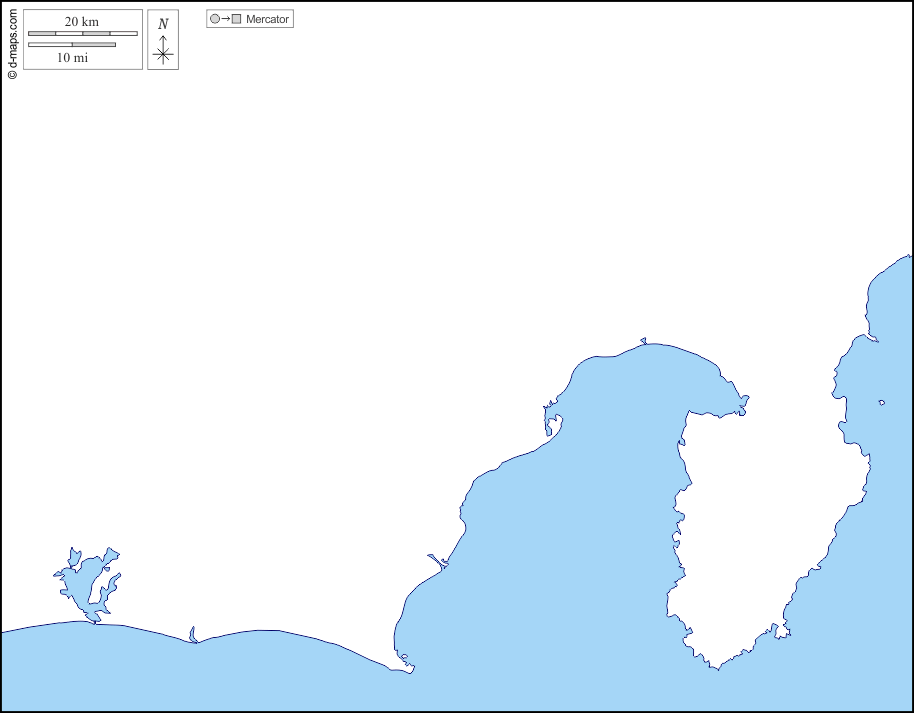
Task: Click the branching lagoon in the lower left
Action: pyautogui.click(x=84, y=581)
